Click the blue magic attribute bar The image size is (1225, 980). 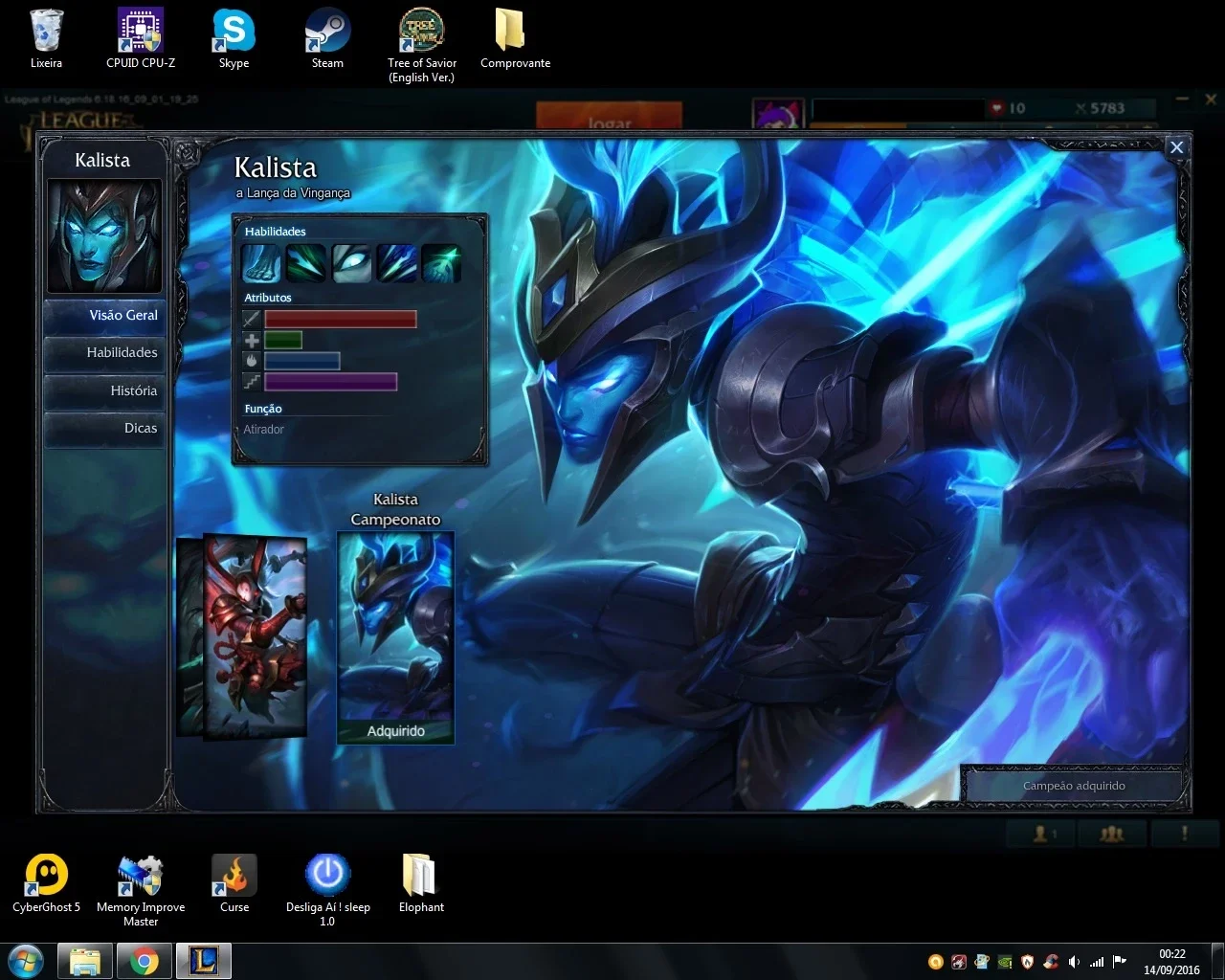[x=302, y=361]
